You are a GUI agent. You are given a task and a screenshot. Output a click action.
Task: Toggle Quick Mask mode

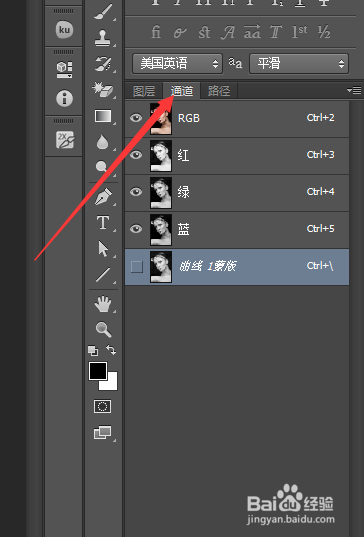(x=102, y=407)
